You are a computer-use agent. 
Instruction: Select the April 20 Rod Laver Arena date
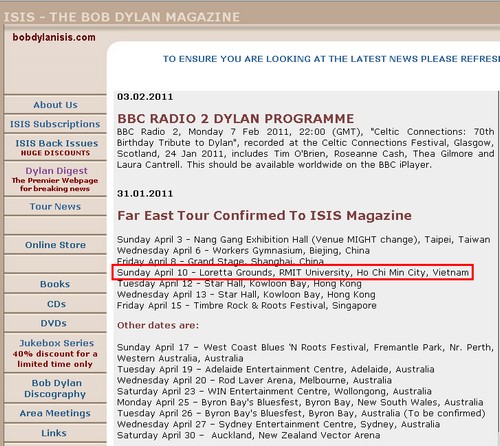click(x=254, y=380)
